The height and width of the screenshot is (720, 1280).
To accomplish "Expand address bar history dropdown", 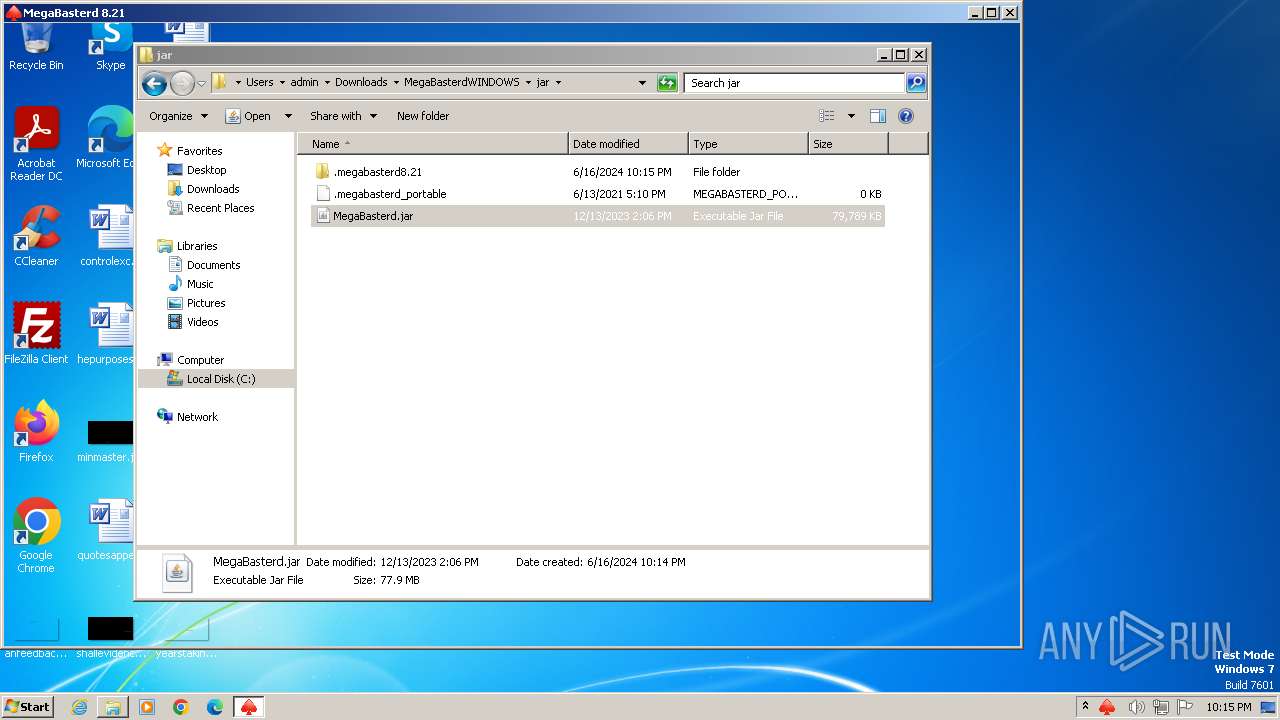I will coord(642,83).
